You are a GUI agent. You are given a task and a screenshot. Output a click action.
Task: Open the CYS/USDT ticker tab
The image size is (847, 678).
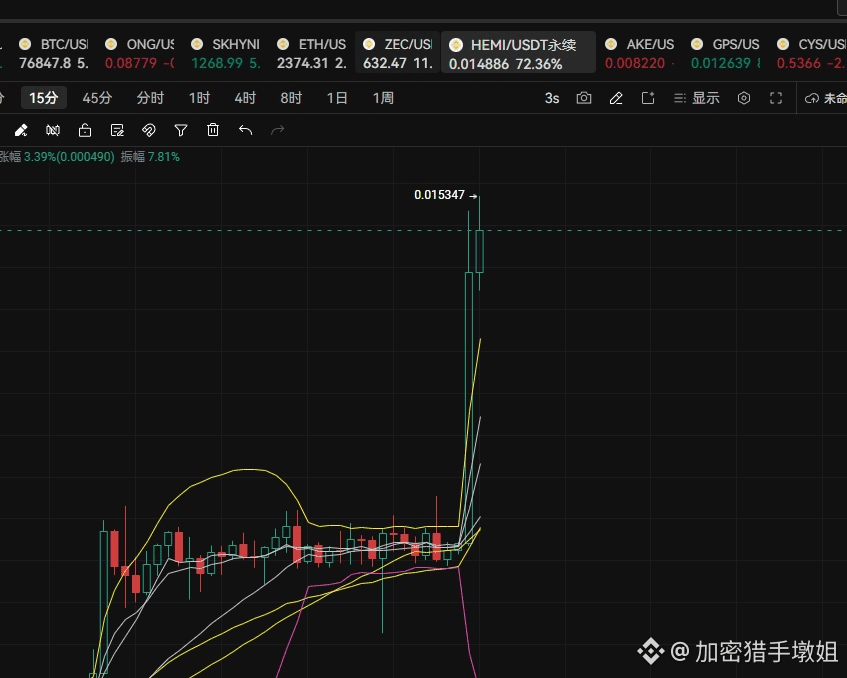tap(810, 53)
